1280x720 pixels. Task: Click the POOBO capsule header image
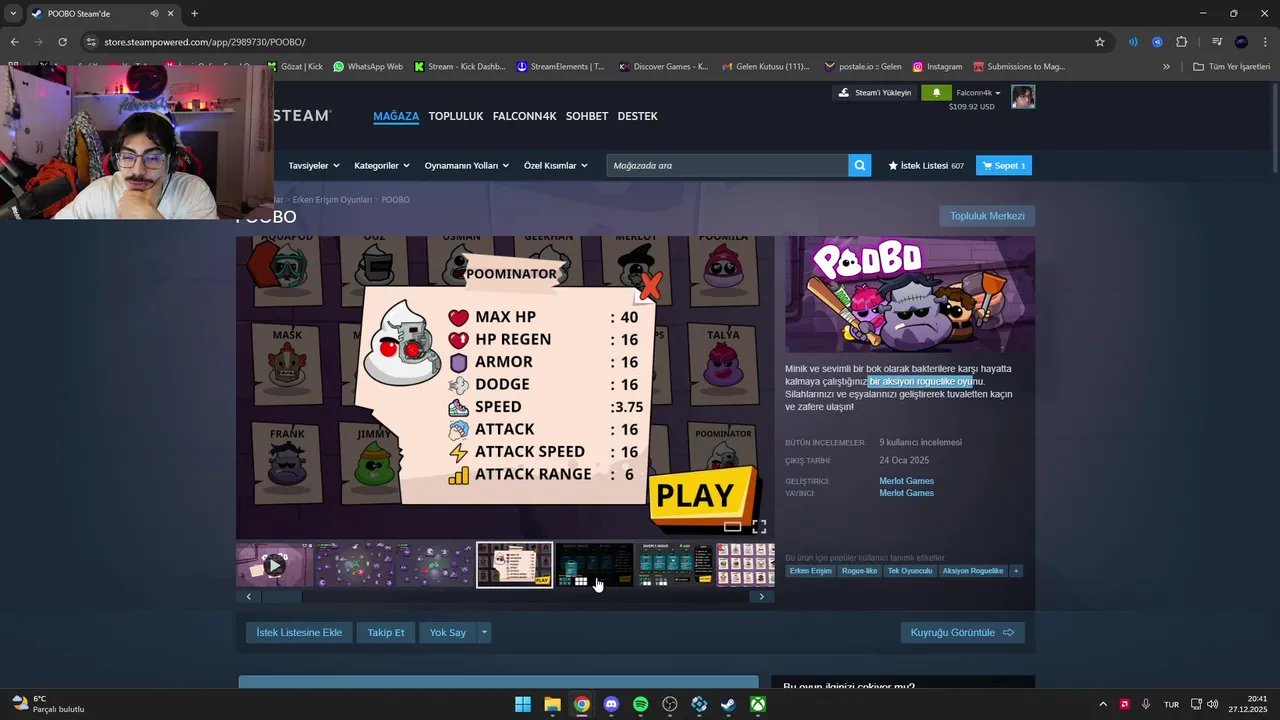coord(910,295)
